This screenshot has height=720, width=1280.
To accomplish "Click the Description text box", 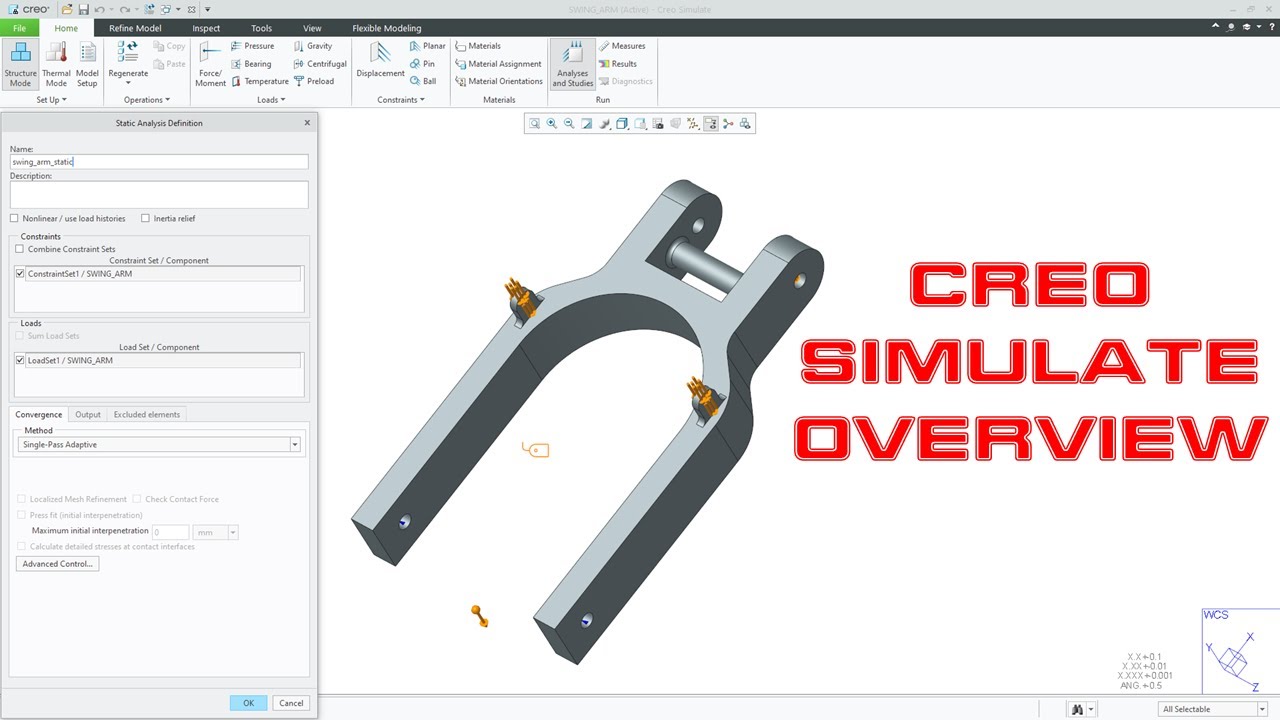I will pos(159,194).
